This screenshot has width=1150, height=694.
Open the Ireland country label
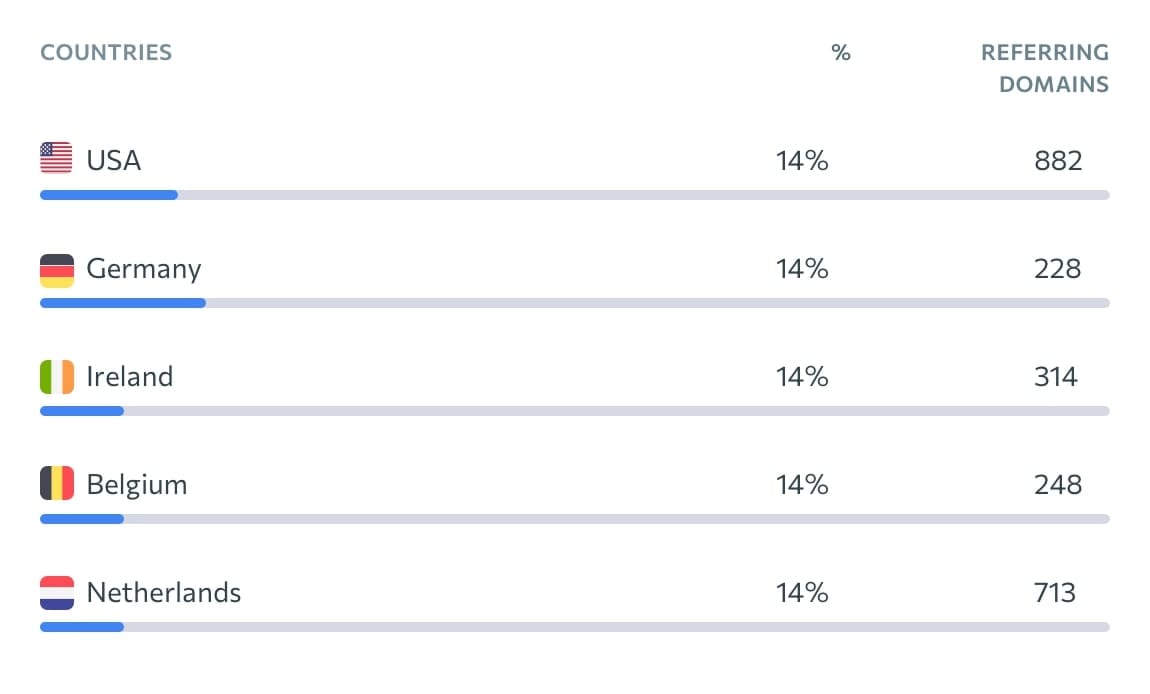[x=130, y=377]
